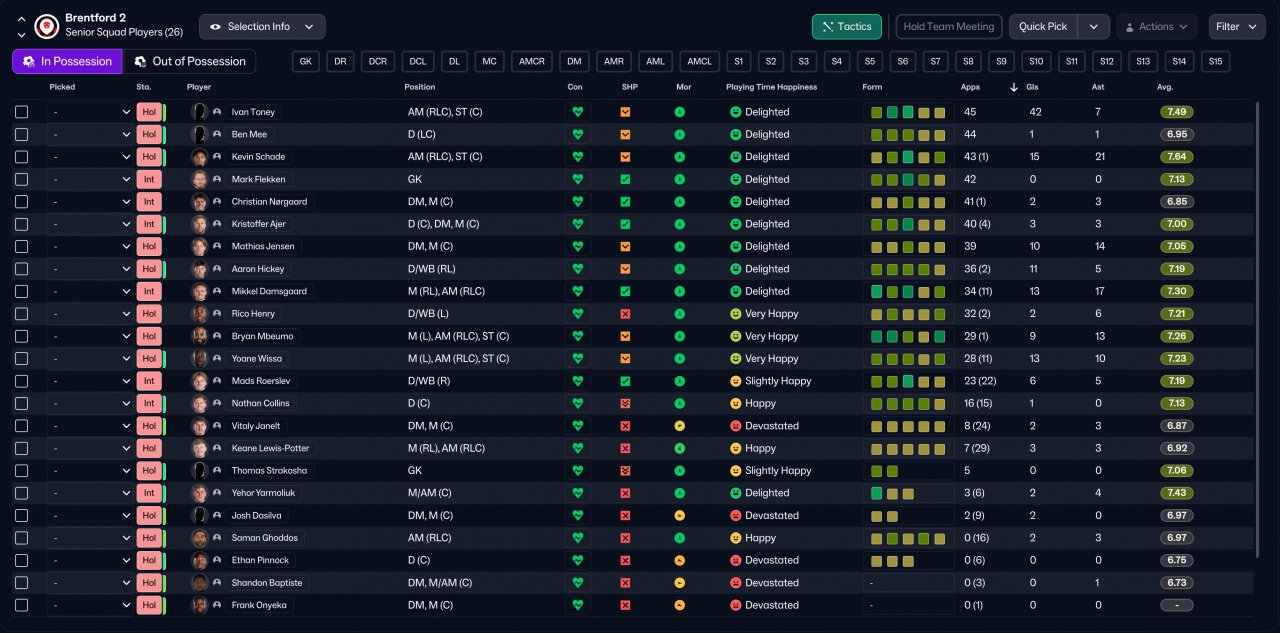Check the box for Frank Onyeka
Image resolution: width=1280 pixels, height=633 pixels.
coord(22,605)
